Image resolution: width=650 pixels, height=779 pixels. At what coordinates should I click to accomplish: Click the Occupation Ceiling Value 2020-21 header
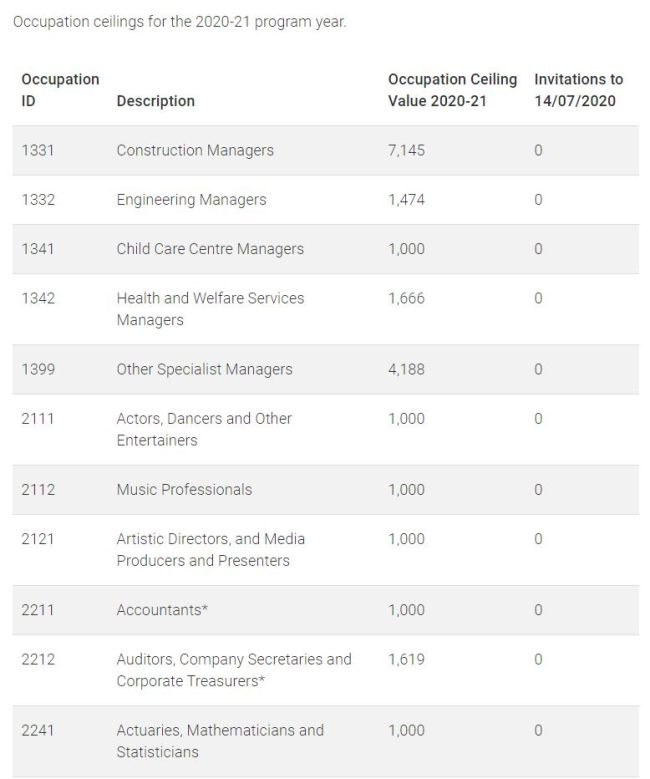(x=452, y=89)
